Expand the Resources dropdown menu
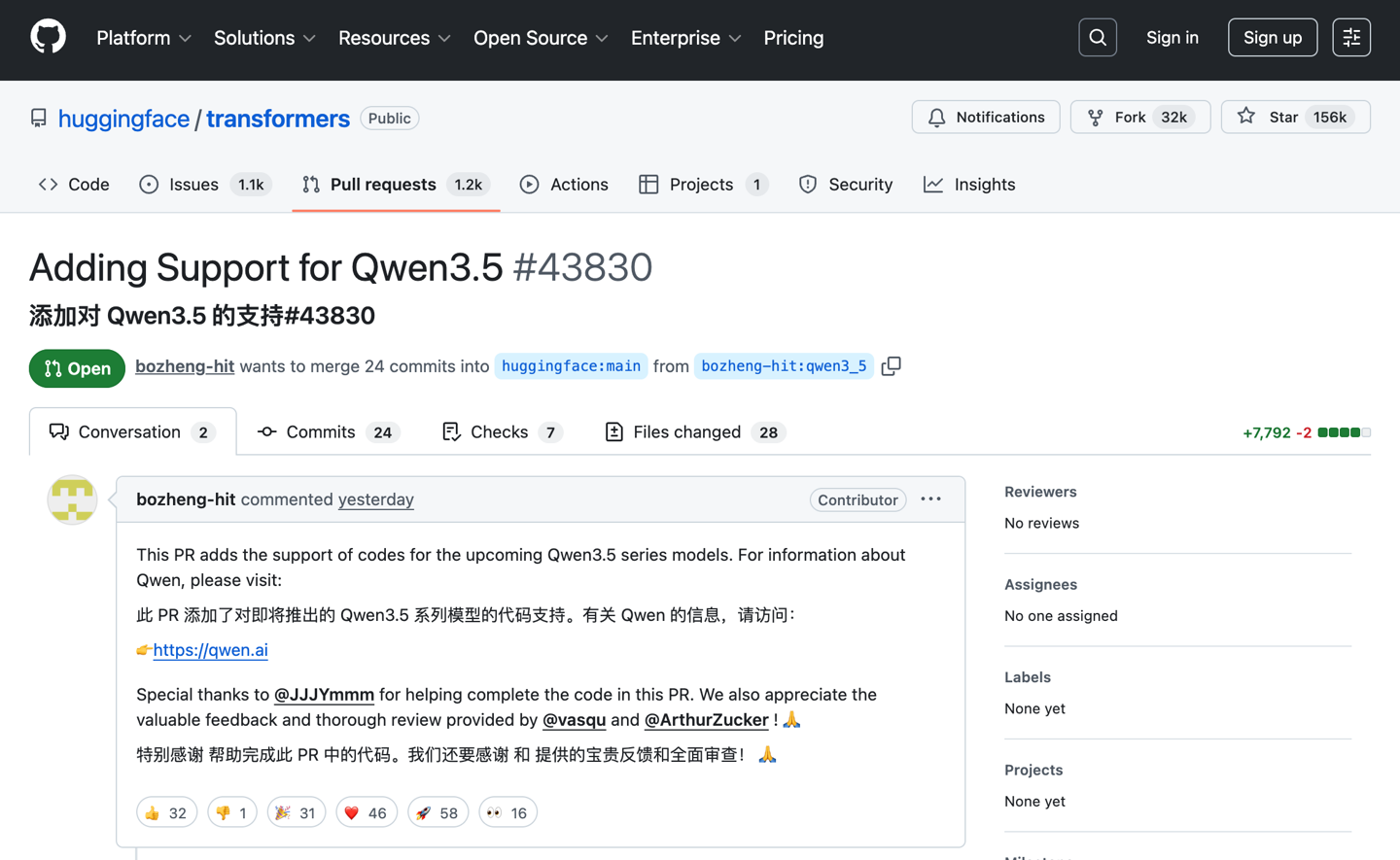Screen dimensions: 1400x860 (x=394, y=38)
